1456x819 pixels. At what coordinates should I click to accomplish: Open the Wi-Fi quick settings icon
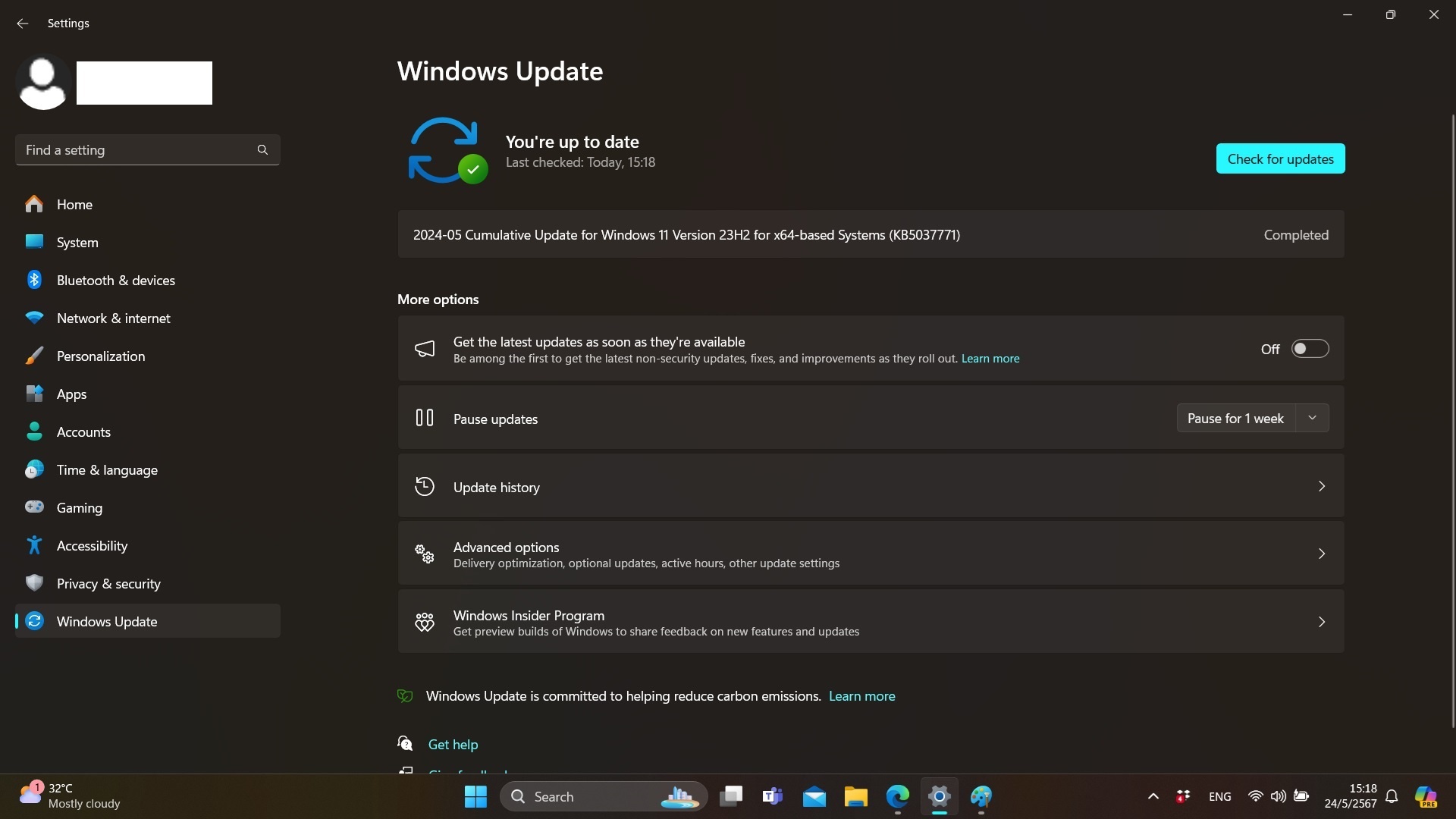pos(1256,796)
